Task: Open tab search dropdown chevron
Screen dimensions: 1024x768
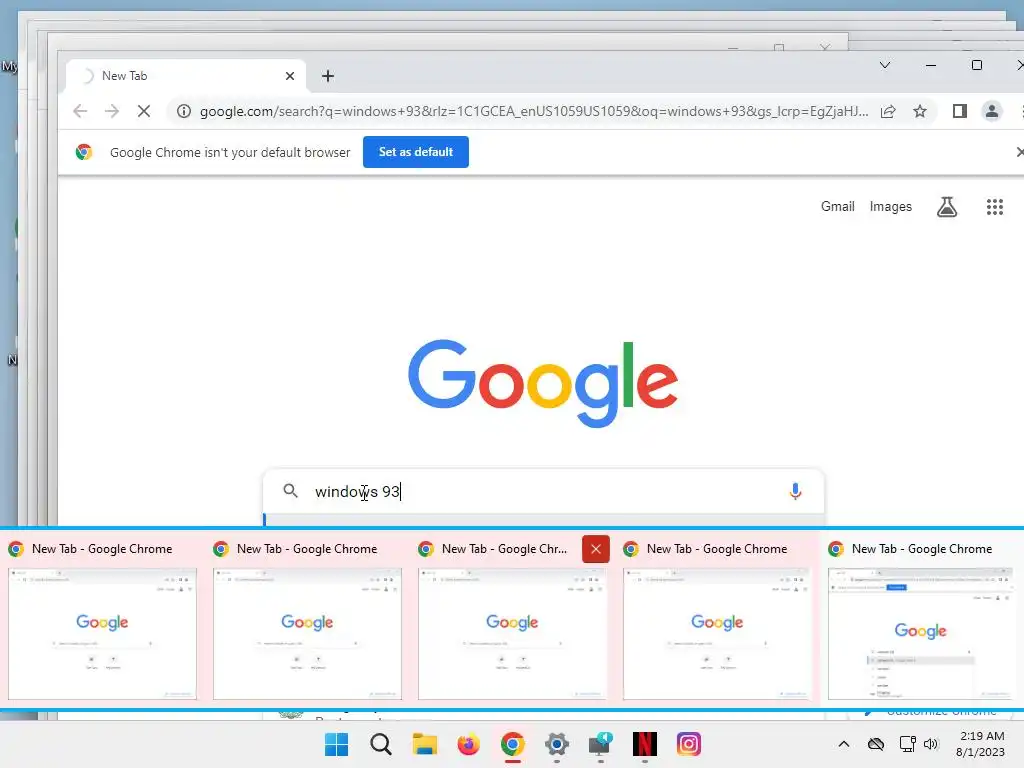Action: (885, 65)
